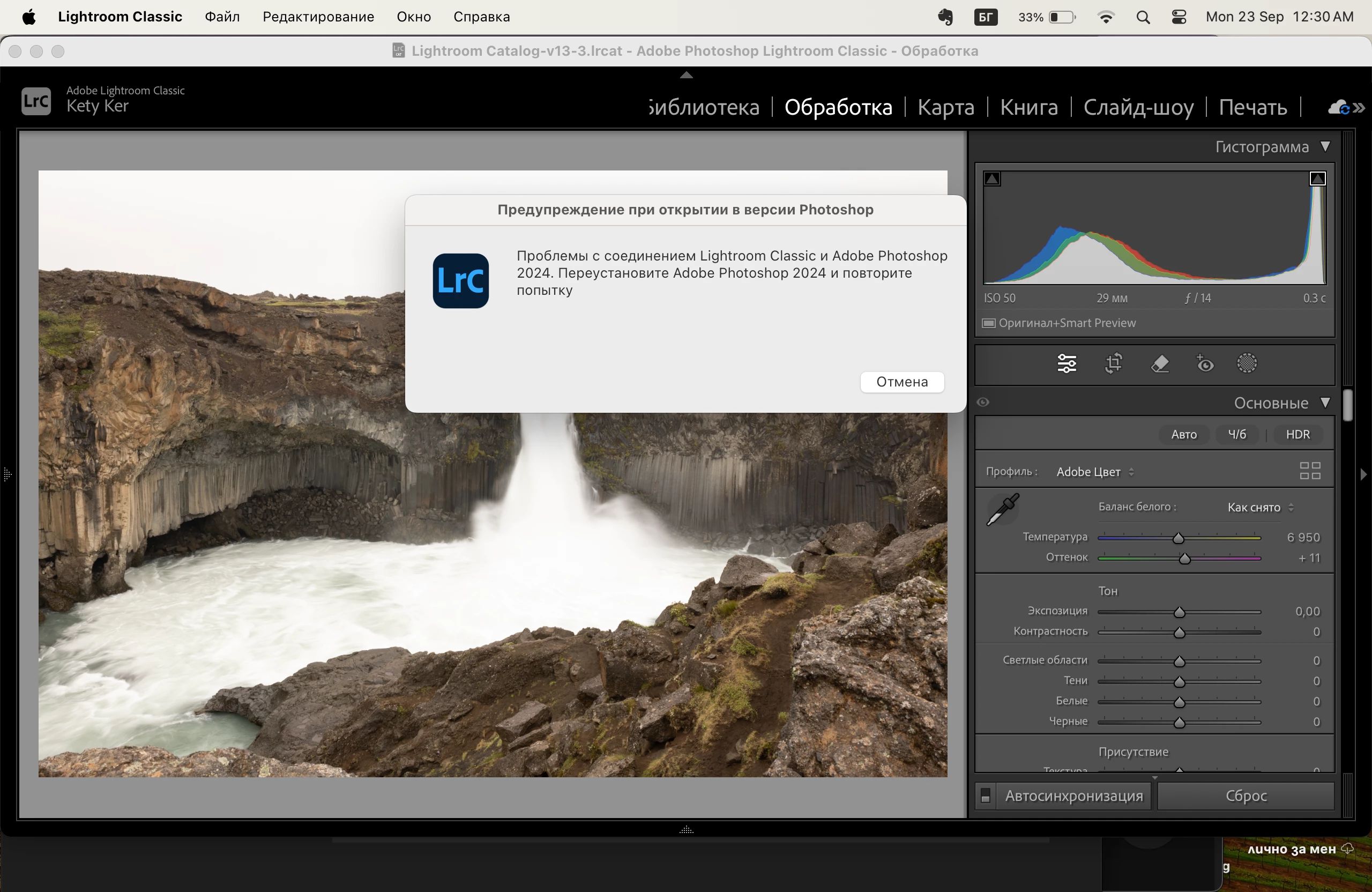Select the Edit sliders tool icon

(x=1067, y=364)
